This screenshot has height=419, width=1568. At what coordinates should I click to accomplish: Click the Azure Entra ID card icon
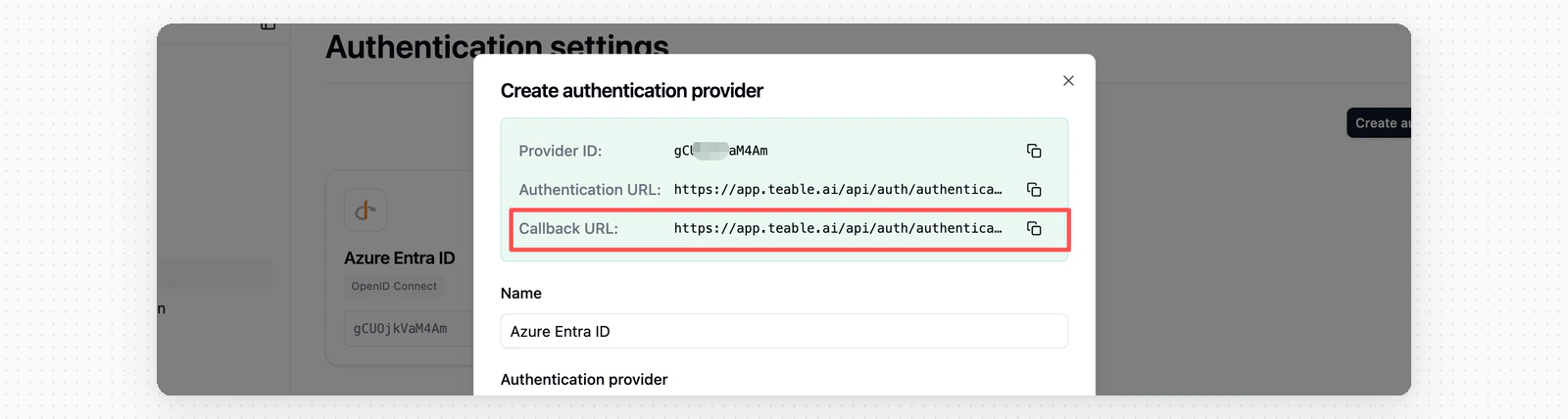(x=365, y=209)
